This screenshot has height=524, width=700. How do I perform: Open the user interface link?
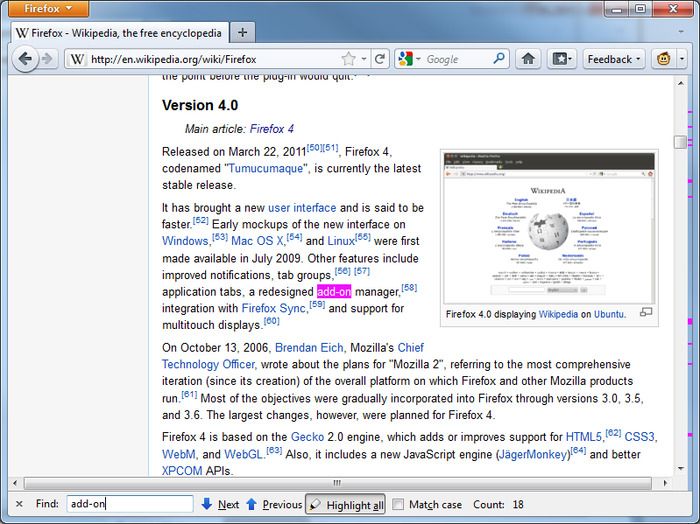point(302,208)
